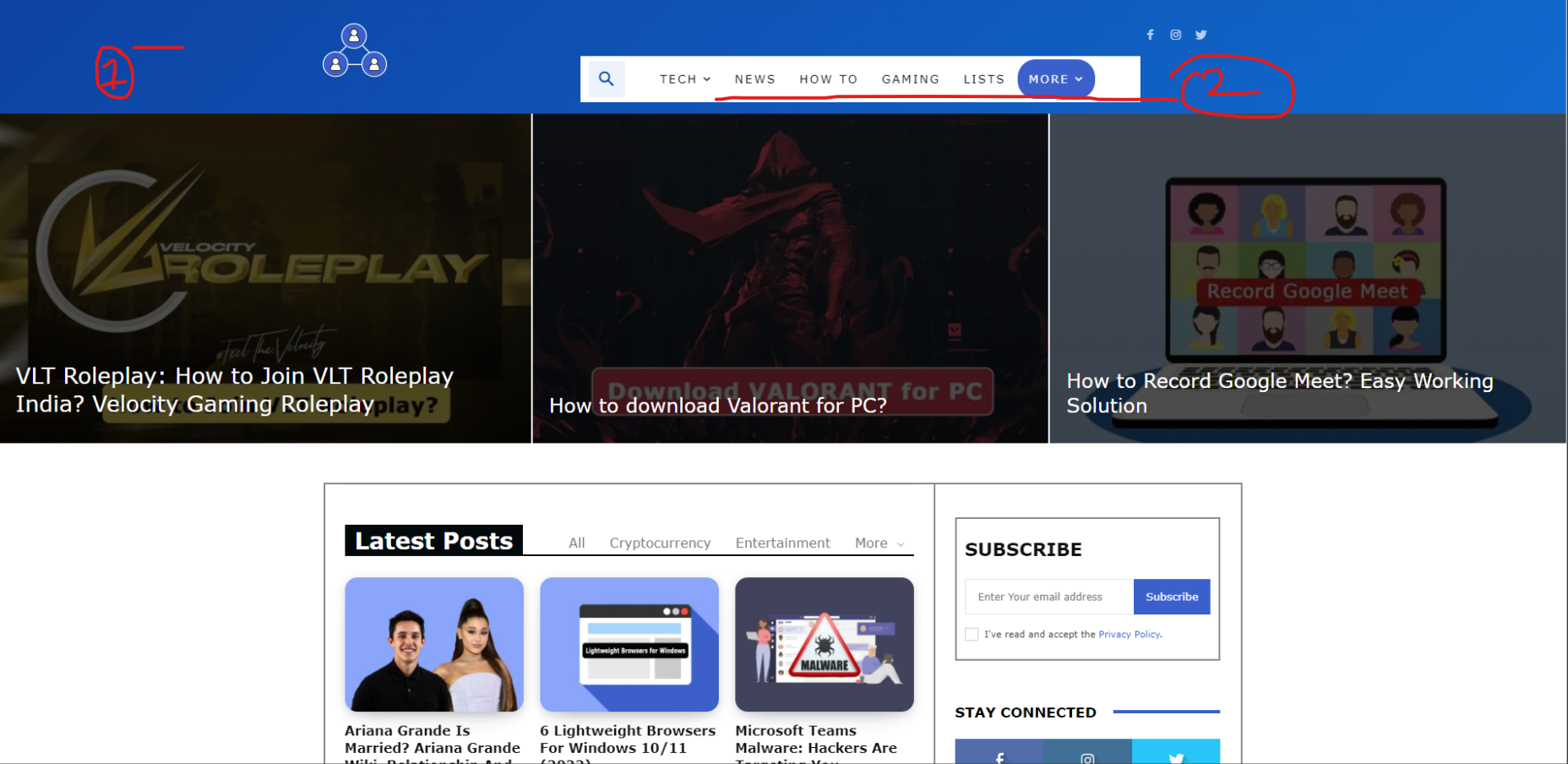The width and height of the screenshot is (1568, 764).
Task: Open the HOW TO menu item
Action: tap(829, 79)
